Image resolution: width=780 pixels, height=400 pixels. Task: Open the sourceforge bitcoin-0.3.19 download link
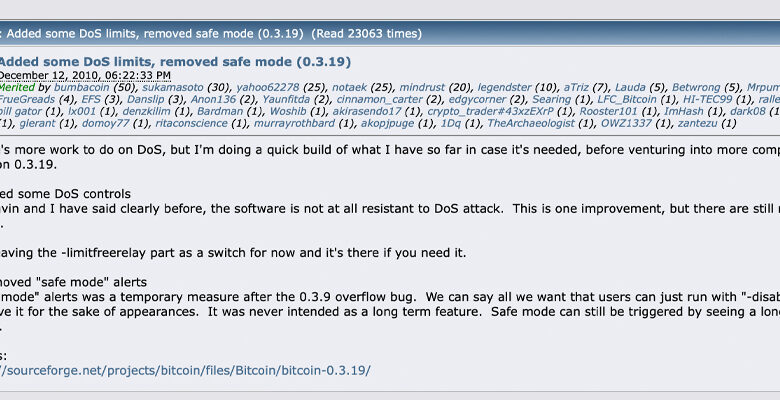[185, 370]
